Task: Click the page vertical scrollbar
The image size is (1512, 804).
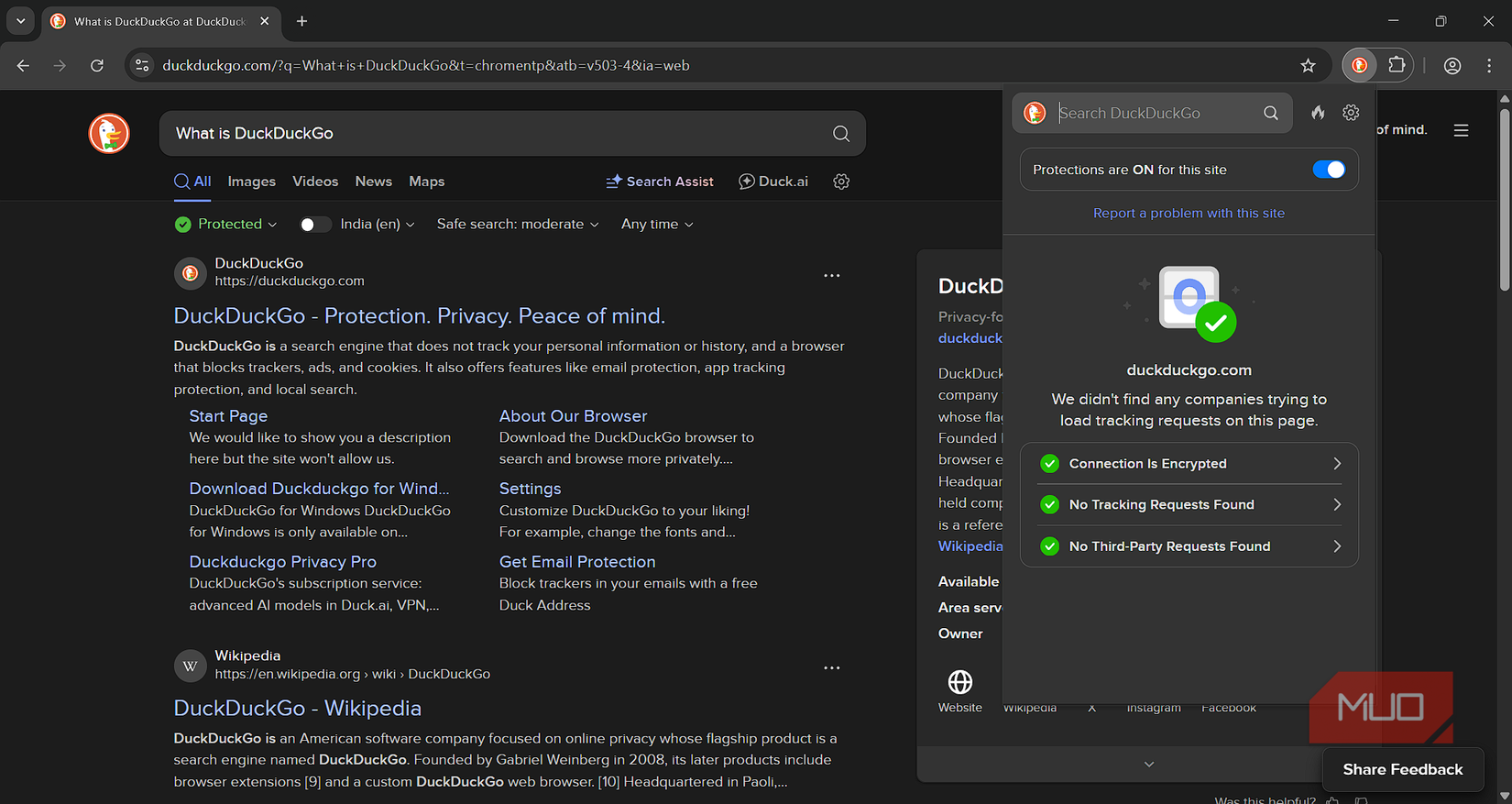Action: (x=1504, y=199)
